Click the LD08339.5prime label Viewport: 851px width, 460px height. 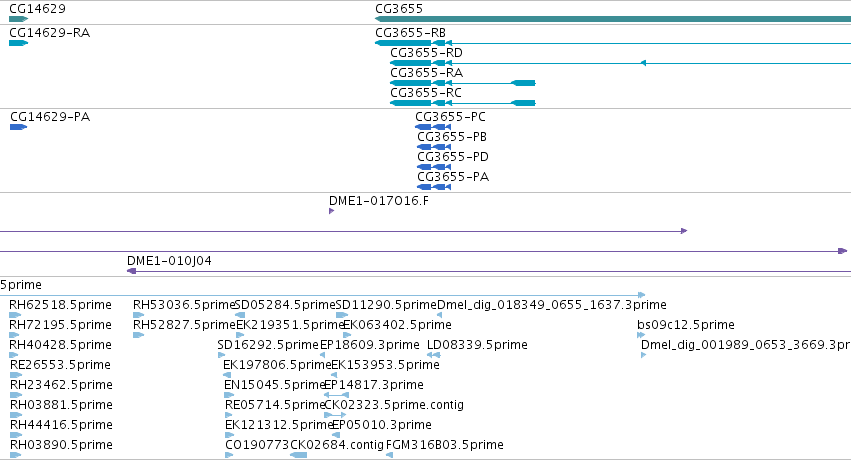[x=478, y=345]
